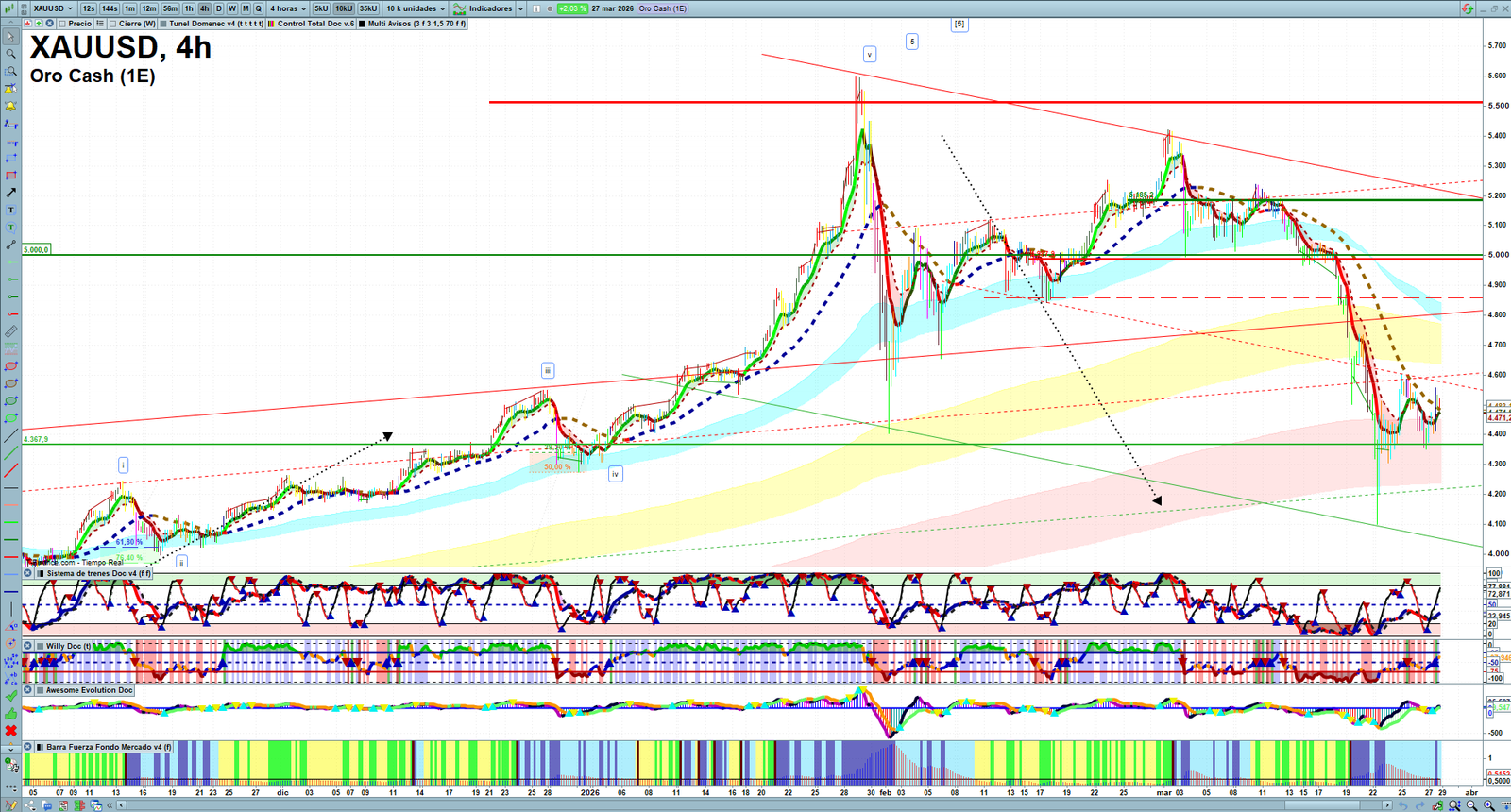Toggle the Precio checkbox
Screen dimensions: 1511x812
(x=62, y=24)
